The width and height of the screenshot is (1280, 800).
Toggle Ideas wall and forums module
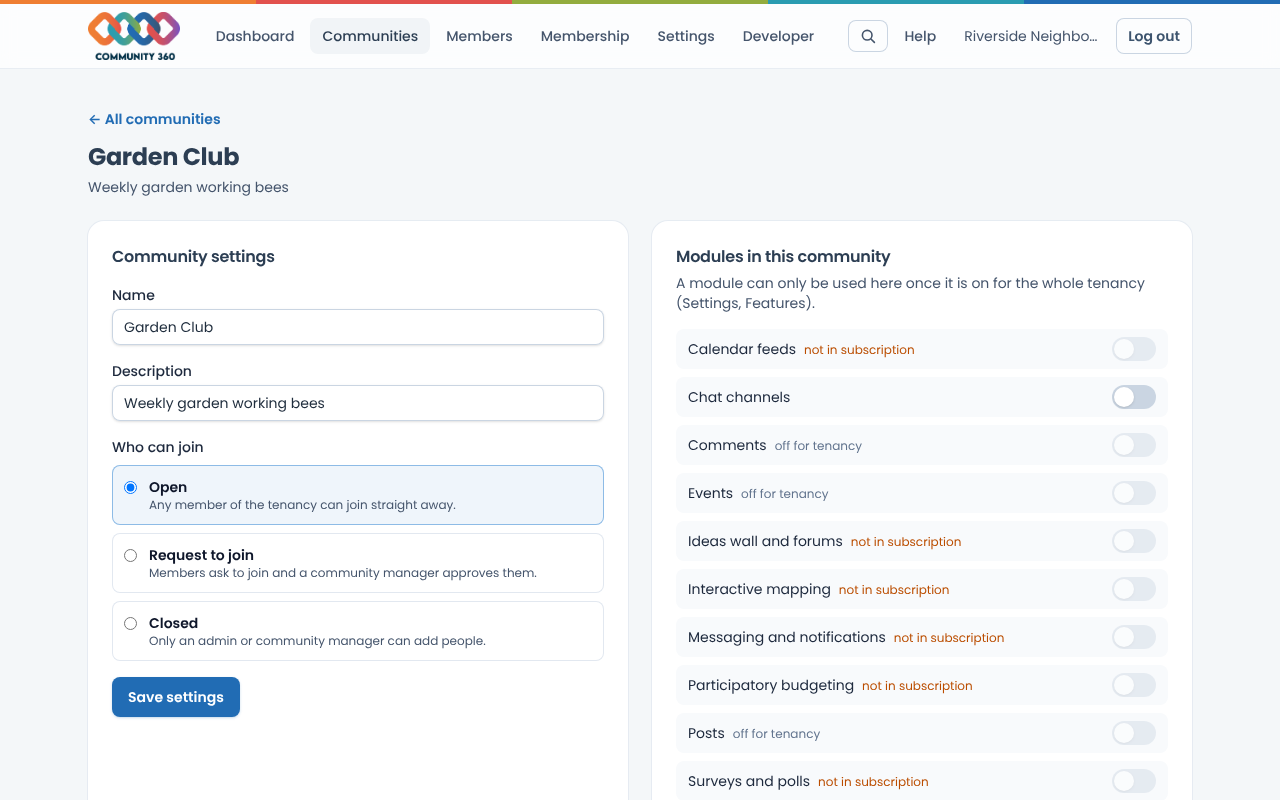[1134, 541]
